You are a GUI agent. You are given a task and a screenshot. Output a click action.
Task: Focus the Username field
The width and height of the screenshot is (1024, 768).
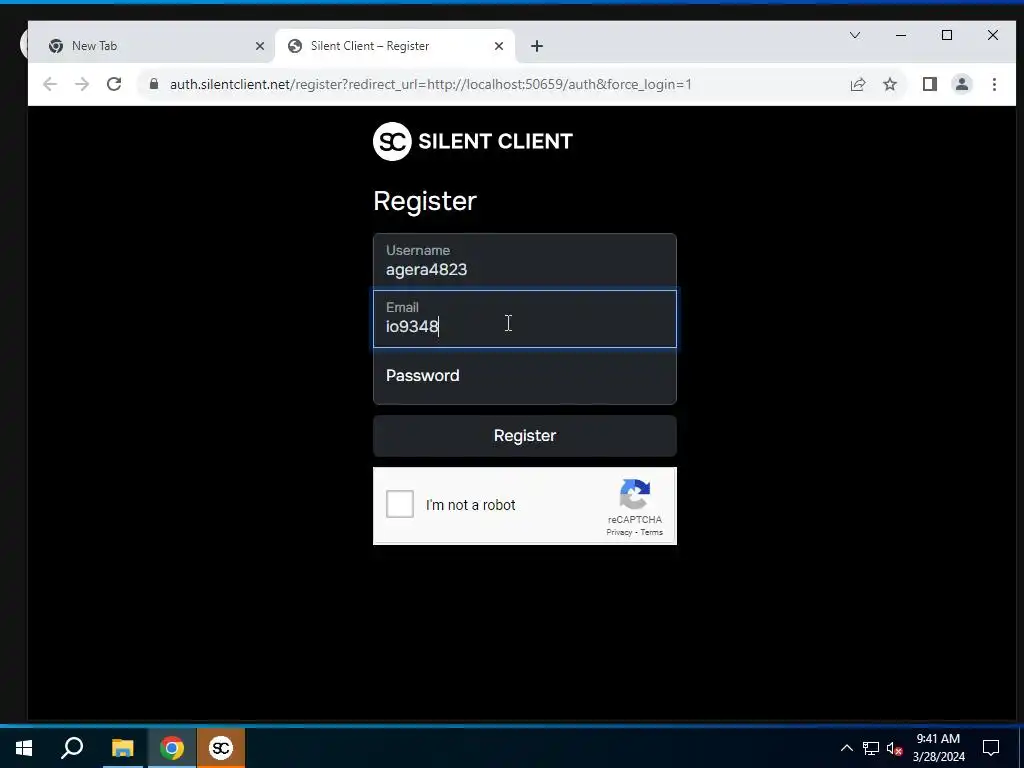[524, 261]
